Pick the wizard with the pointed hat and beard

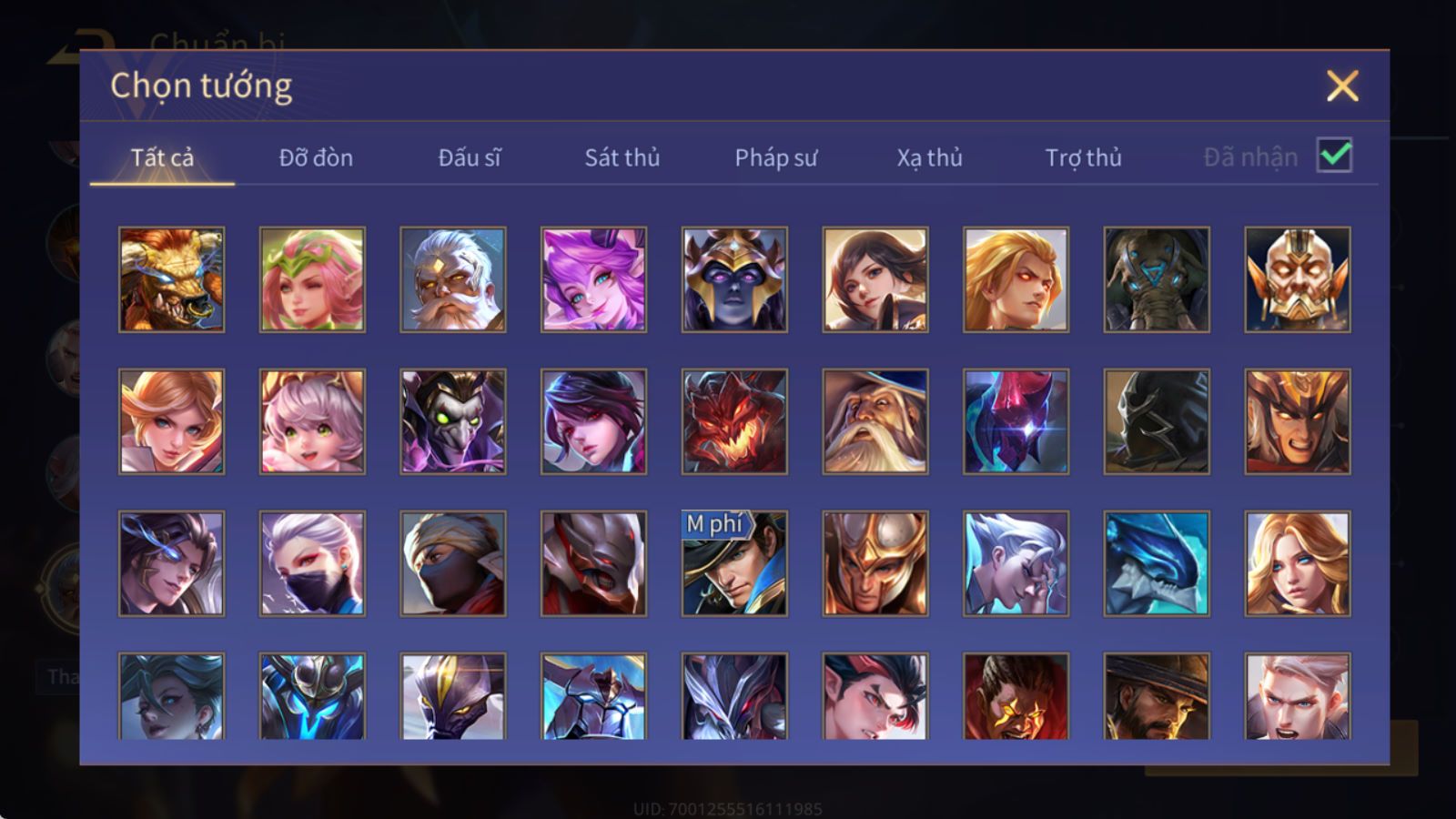tap(875, 421)
